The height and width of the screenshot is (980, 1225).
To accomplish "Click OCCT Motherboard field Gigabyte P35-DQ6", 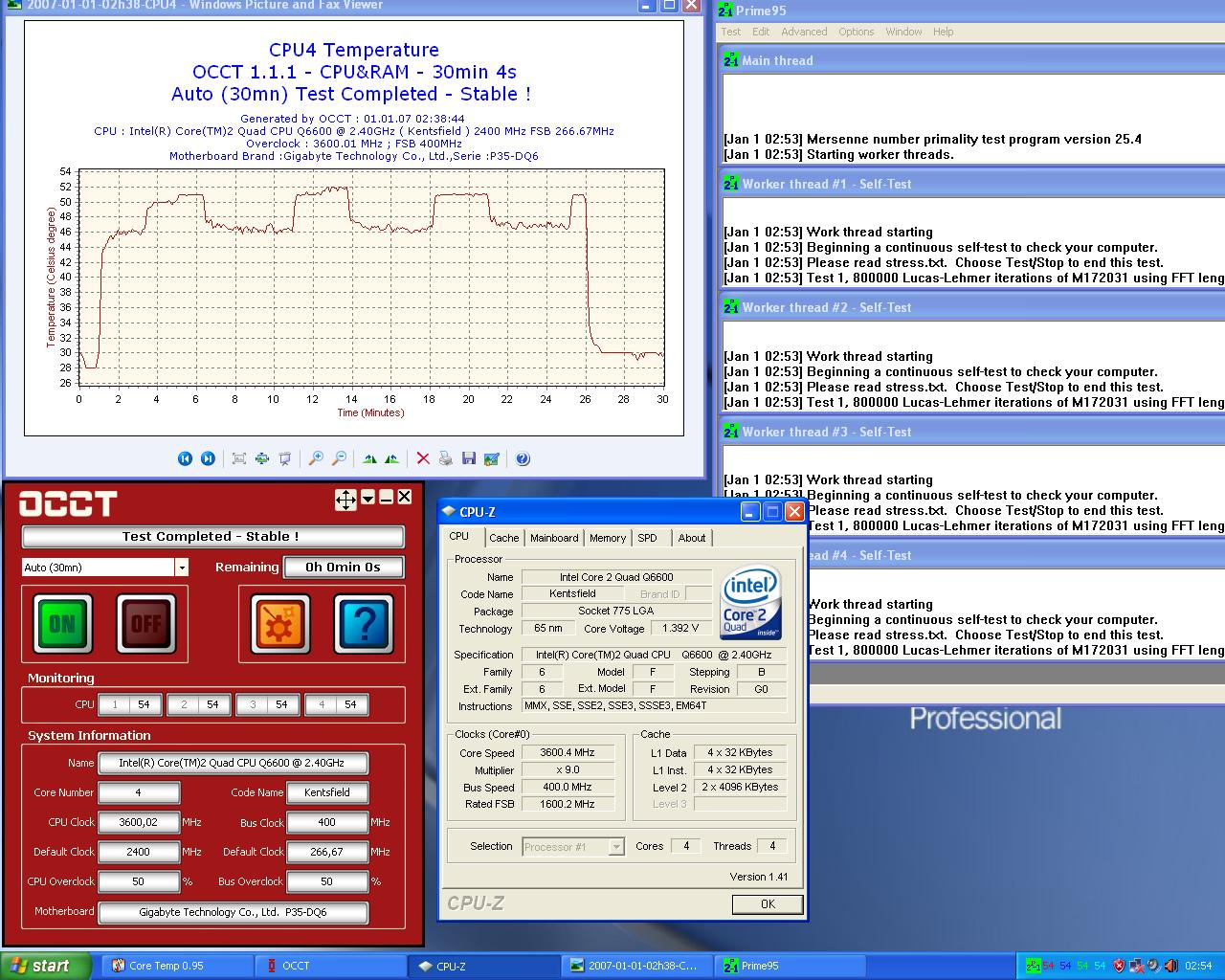I will pos(234,912).
